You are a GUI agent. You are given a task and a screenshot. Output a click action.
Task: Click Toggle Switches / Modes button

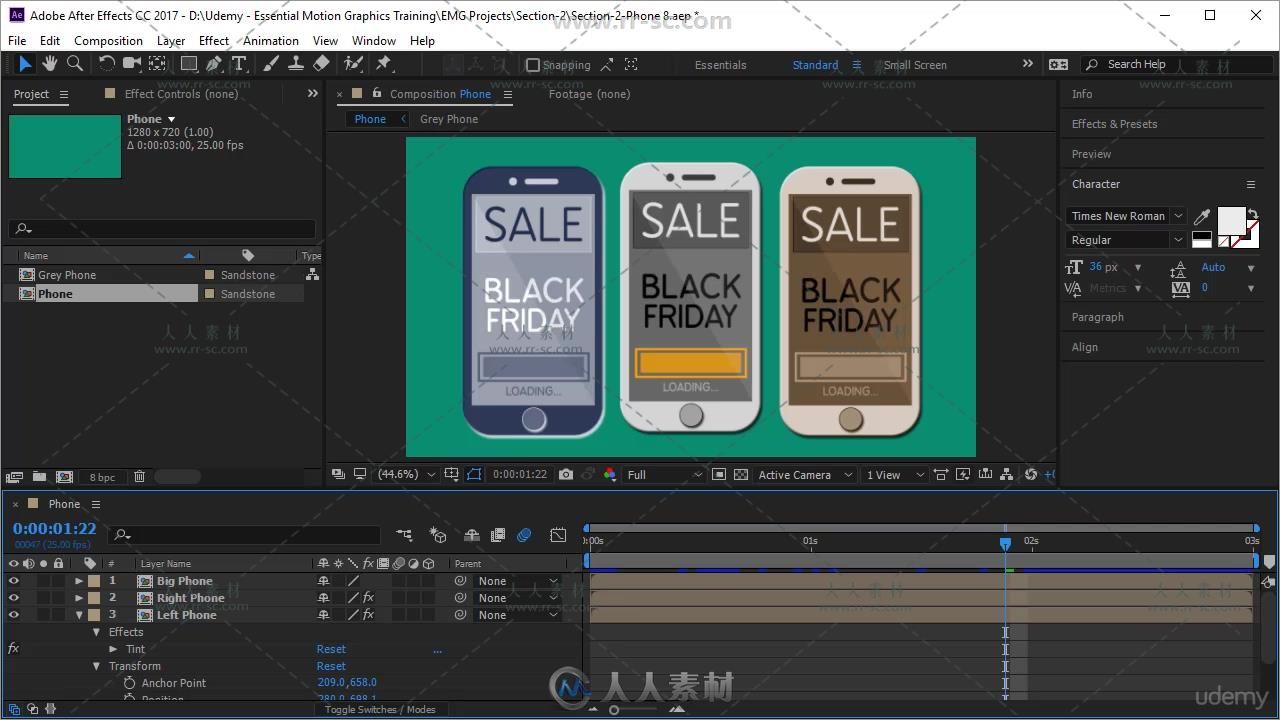[380, 709]
